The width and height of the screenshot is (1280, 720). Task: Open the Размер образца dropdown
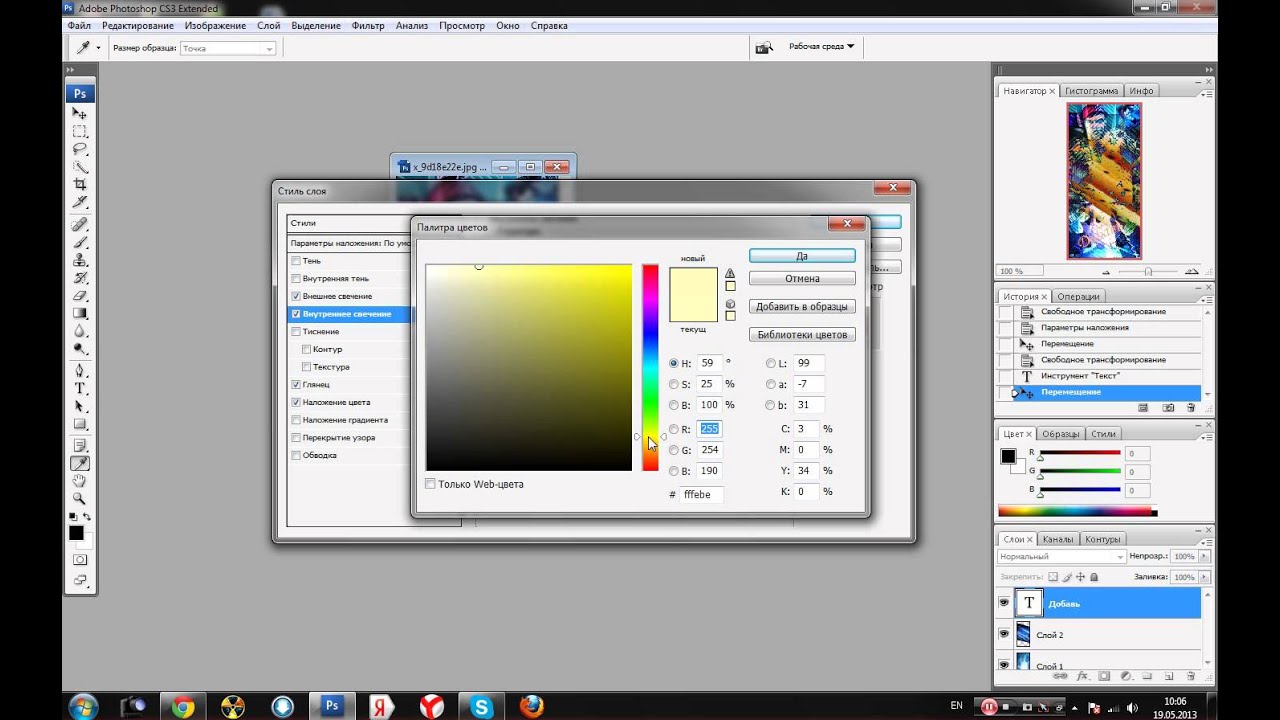(228, 48)
